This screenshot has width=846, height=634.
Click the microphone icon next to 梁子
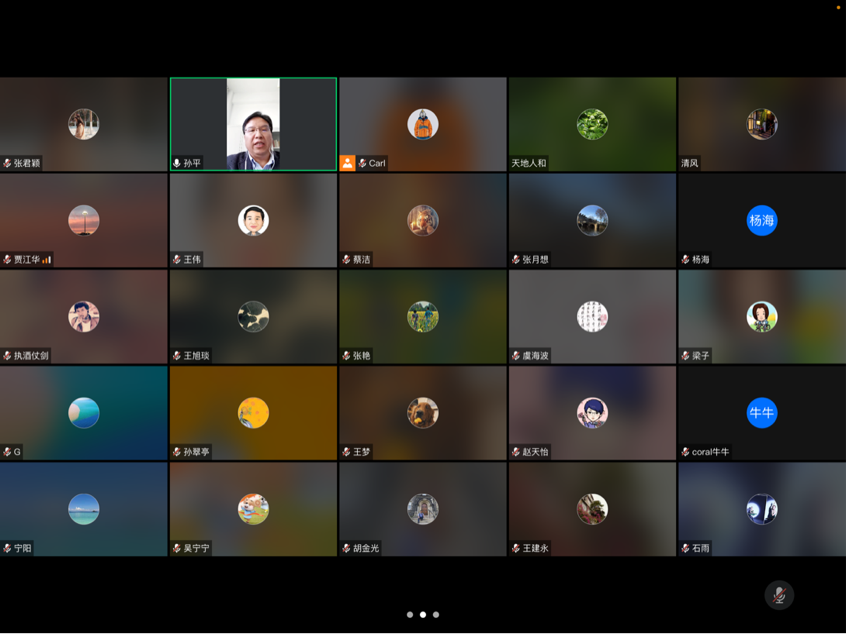point(685,353)
